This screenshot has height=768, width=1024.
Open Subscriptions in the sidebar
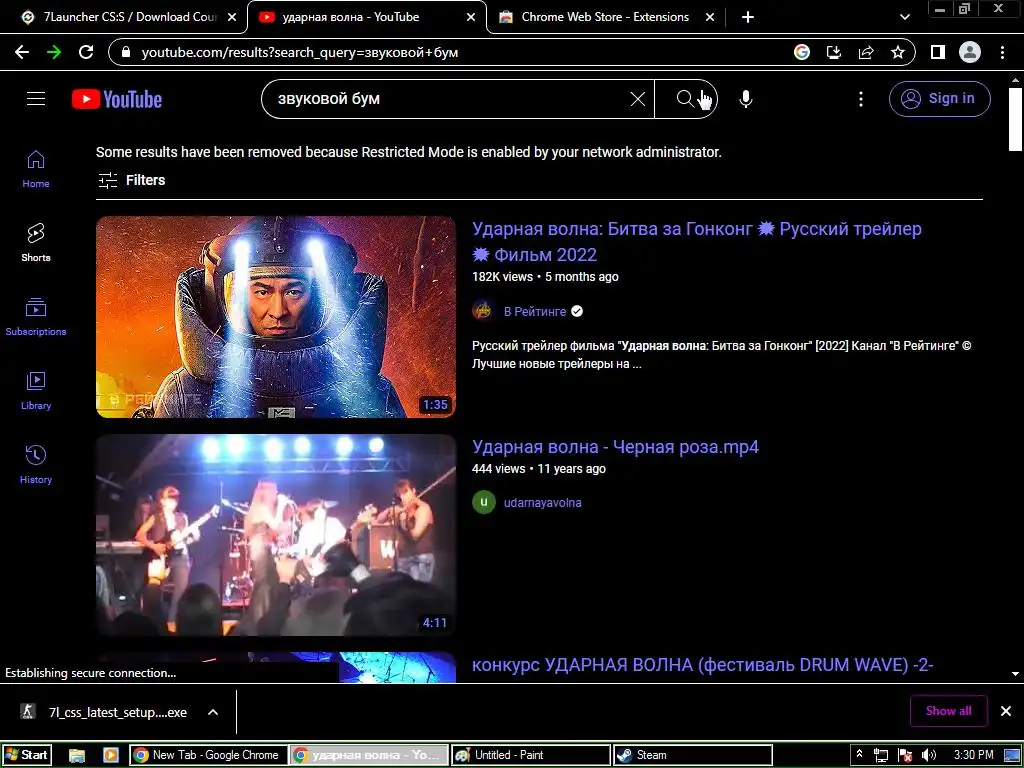[36, 317]
